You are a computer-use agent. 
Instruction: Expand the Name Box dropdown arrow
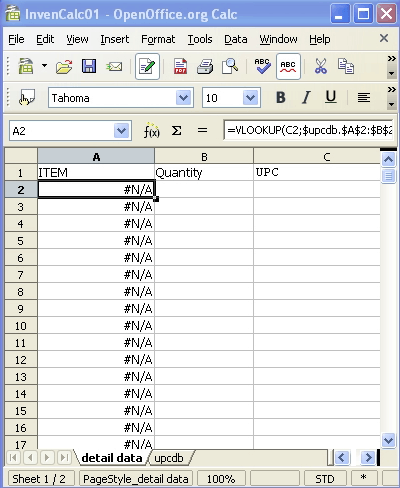pyautogui.click(x=122, y=131)
